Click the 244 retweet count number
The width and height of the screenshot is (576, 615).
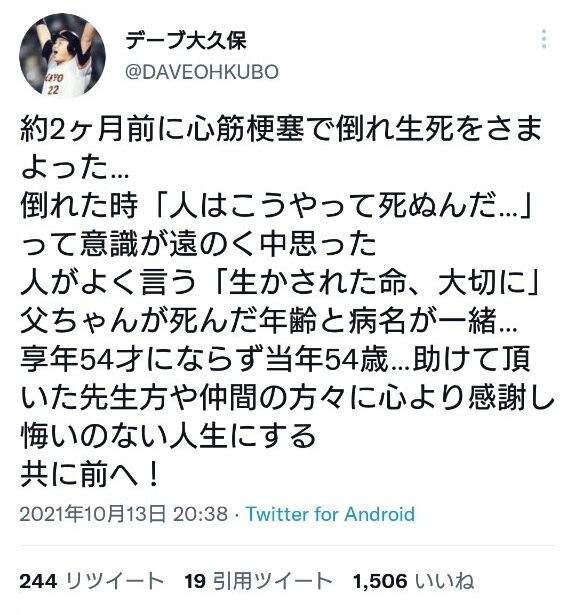click(38, 581)
